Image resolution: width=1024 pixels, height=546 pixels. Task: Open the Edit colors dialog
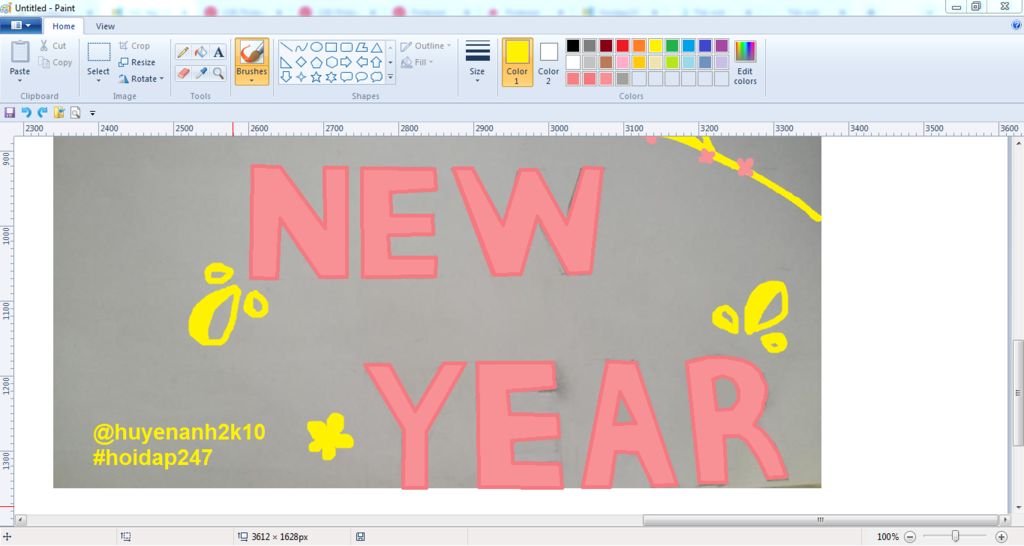(745, 62)
